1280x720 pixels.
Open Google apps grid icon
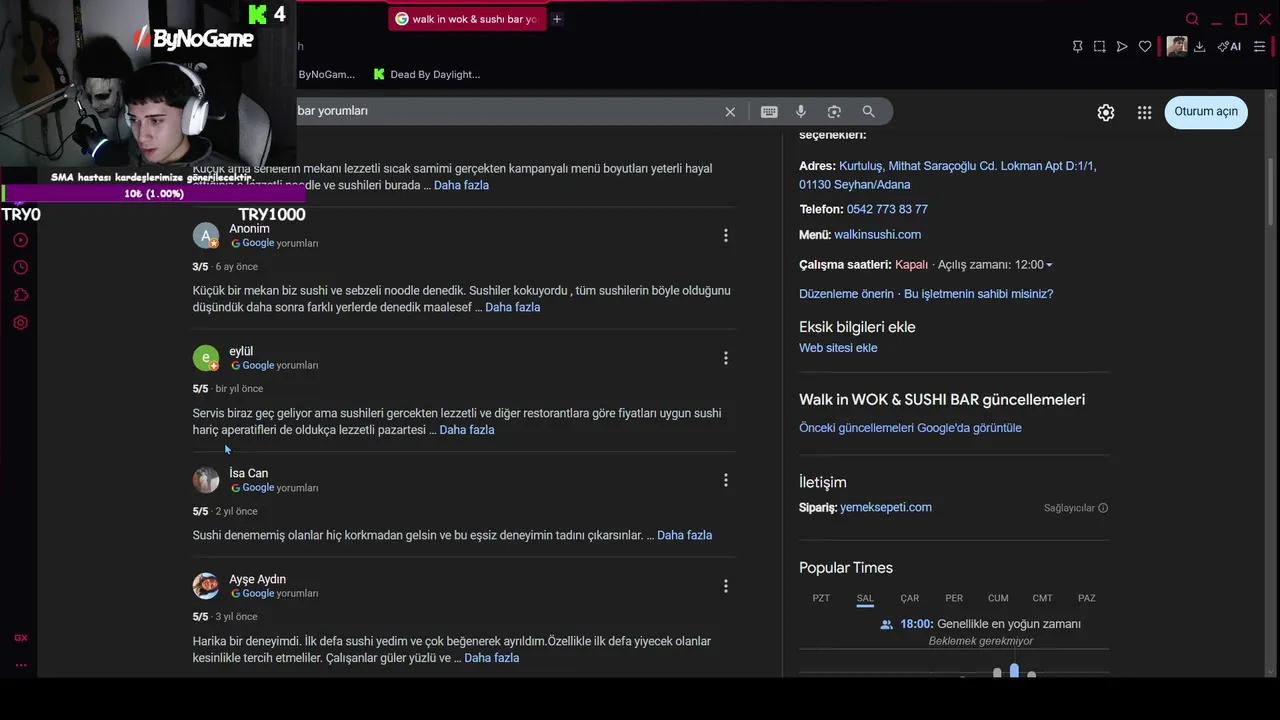(1145, 113)
